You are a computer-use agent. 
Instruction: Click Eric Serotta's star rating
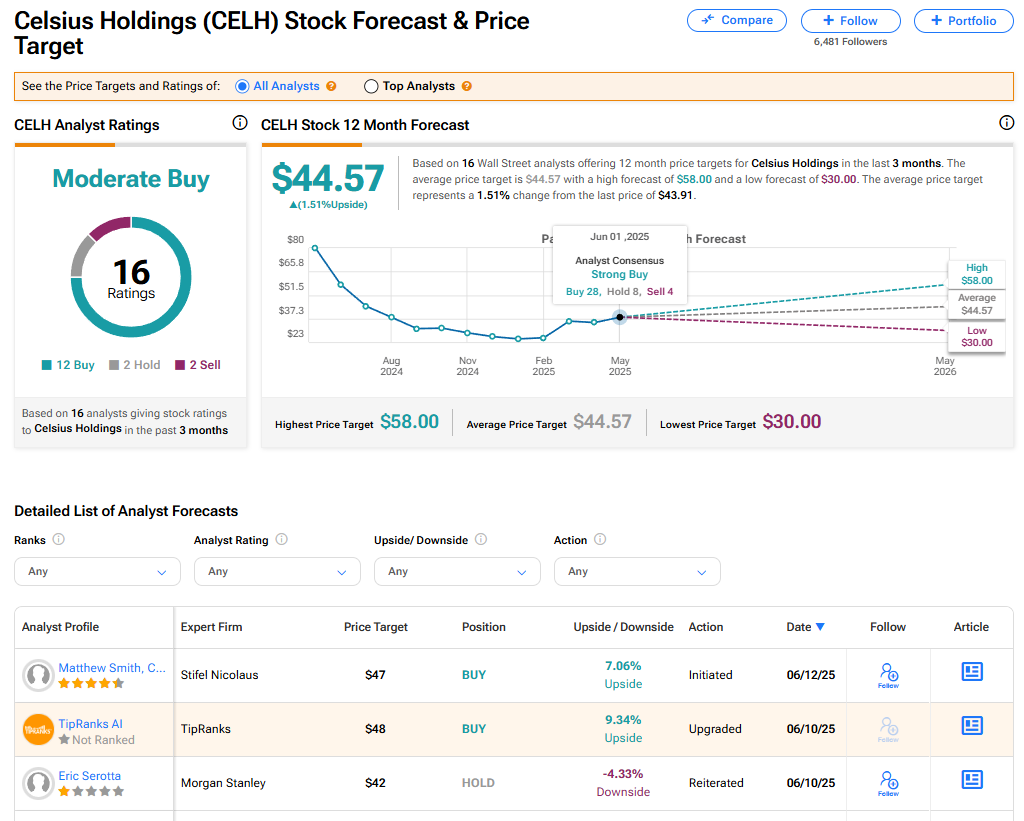point(91,792)
